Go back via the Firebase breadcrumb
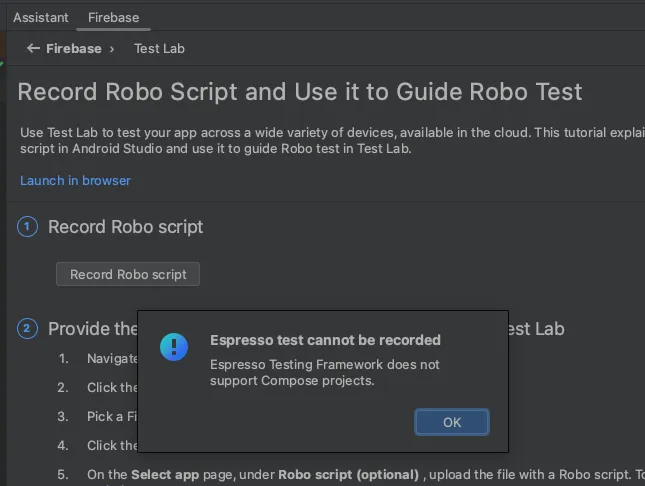This screenshot has height=486, width=645. coord(74,48)
